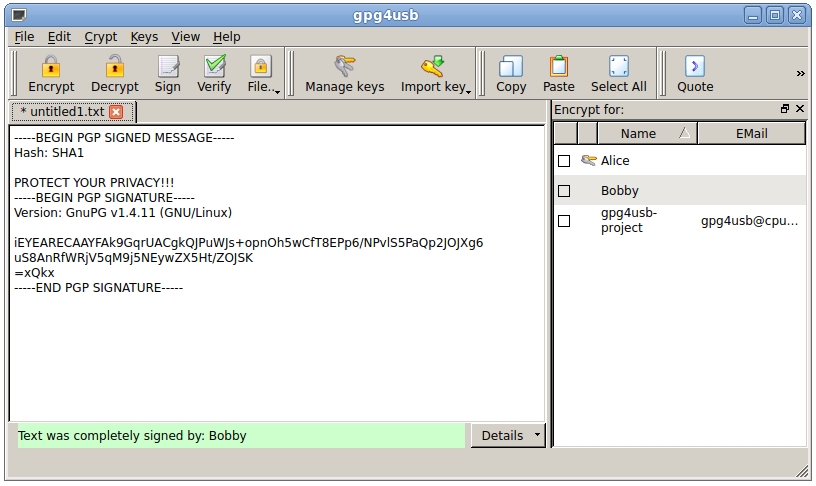Expand the Import key dropdown arrow

pyautogui.click(x=469, y=92)
